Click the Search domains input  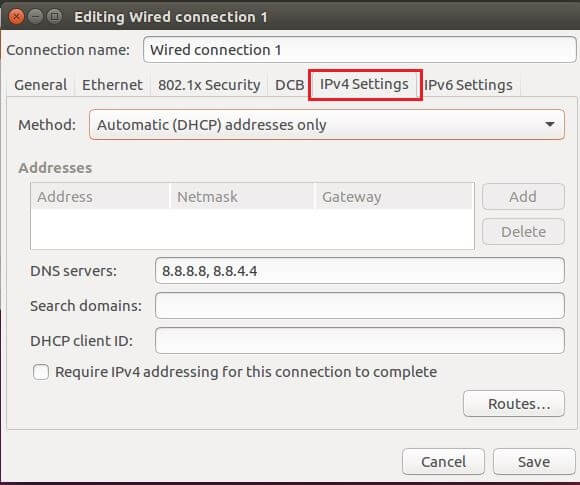(360, 306)
